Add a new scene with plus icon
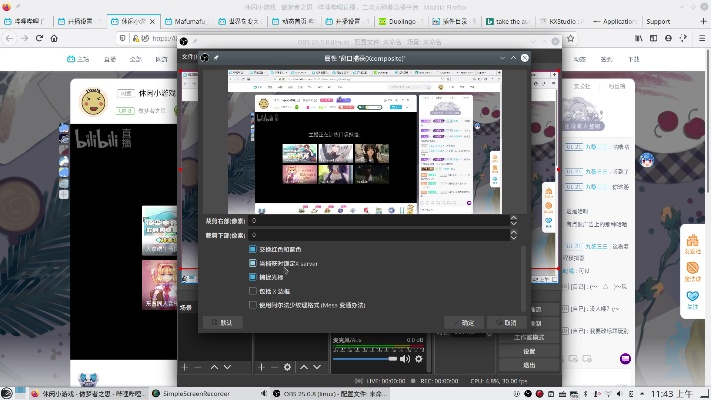This screenshot has width=711, height=400. pyautogui.click(x=184, y=367)
